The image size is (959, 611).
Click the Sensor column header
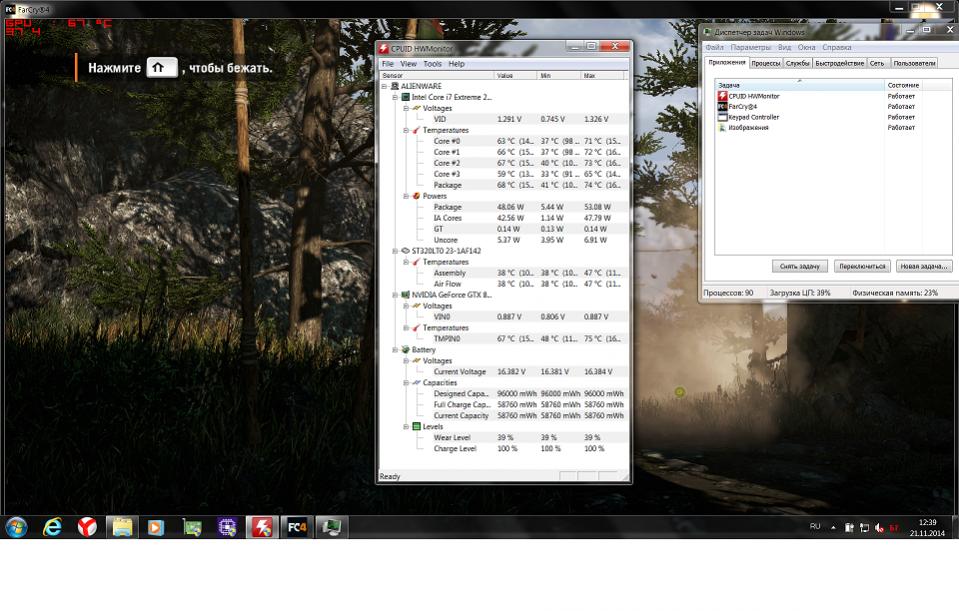coord(437,75)
